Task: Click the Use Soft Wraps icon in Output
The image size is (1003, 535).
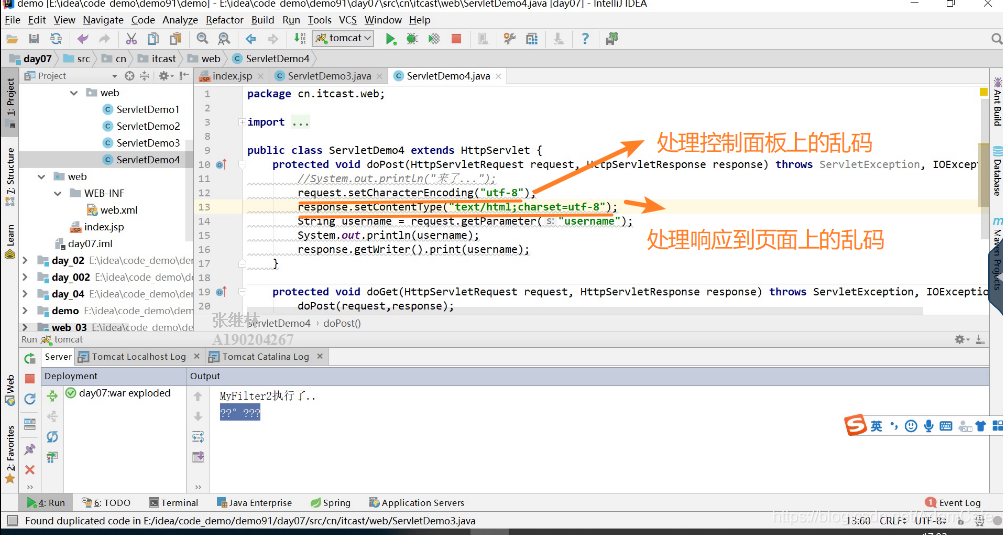Action: point(198,437)
